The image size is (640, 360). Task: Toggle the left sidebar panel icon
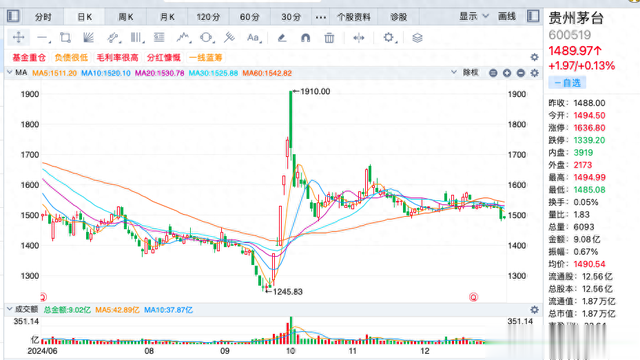[x=13, y=16]
